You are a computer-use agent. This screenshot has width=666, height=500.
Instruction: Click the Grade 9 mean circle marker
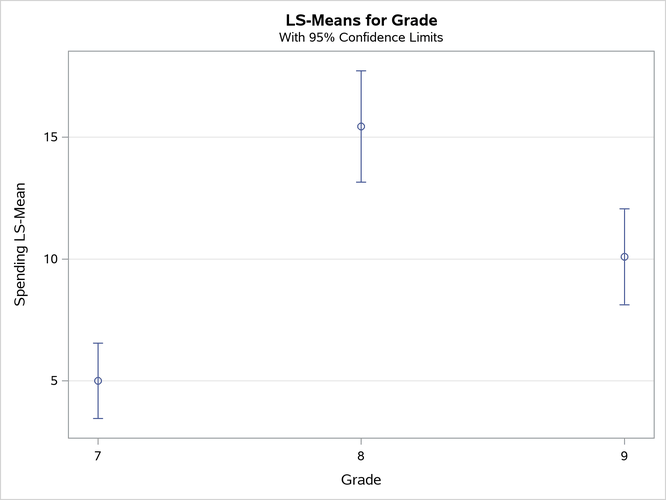pyautogui.click(x=625, y=257)
